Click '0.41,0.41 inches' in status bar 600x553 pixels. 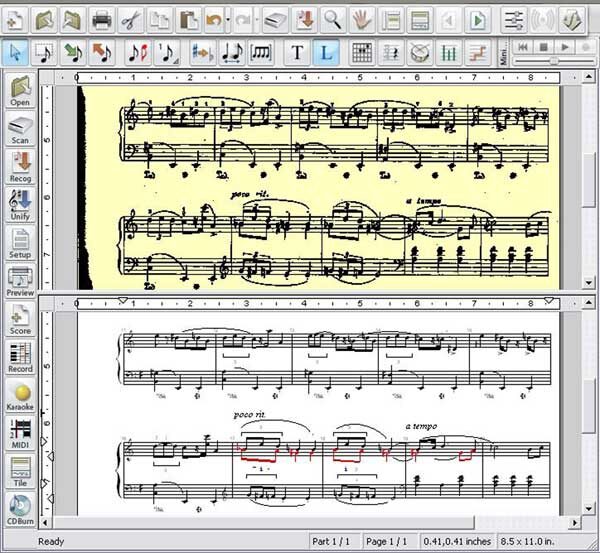(457, 542)
